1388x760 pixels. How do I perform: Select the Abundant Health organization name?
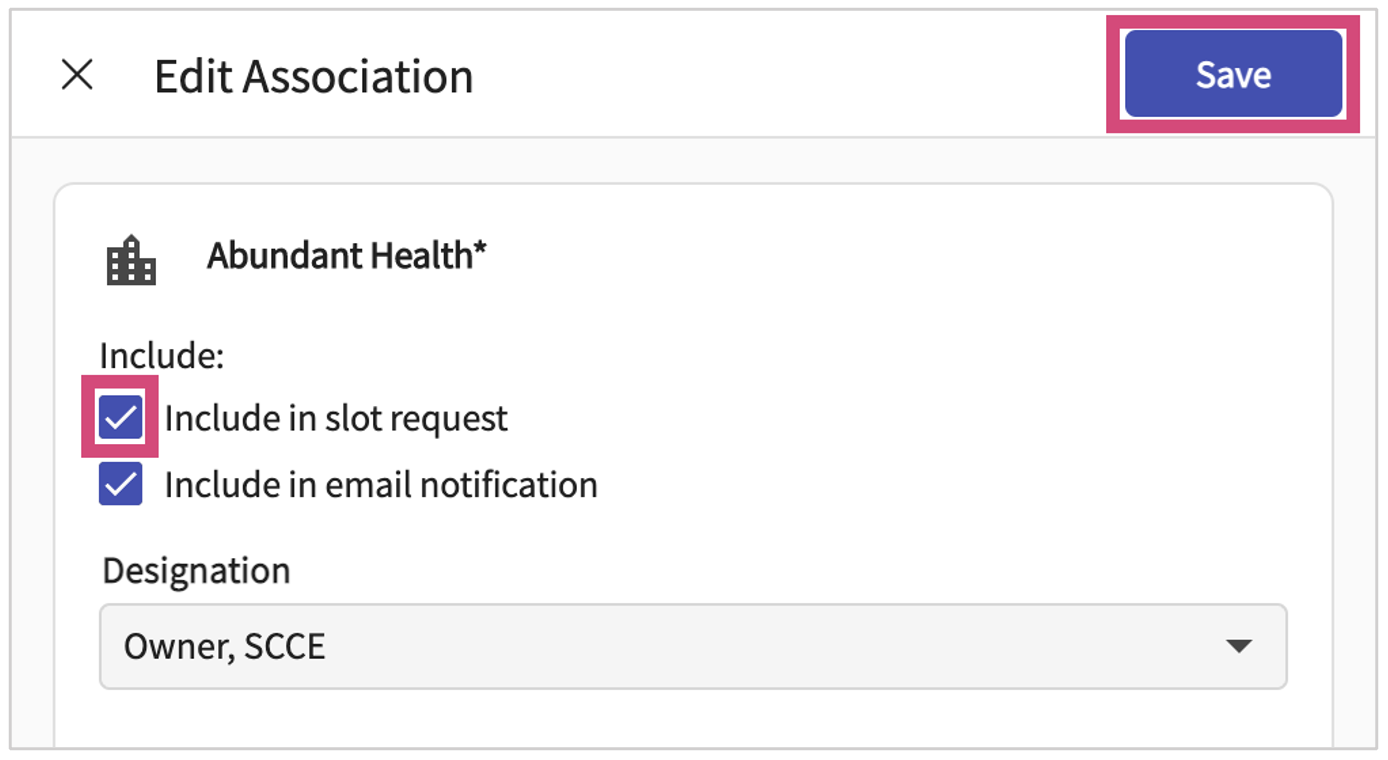339,256
